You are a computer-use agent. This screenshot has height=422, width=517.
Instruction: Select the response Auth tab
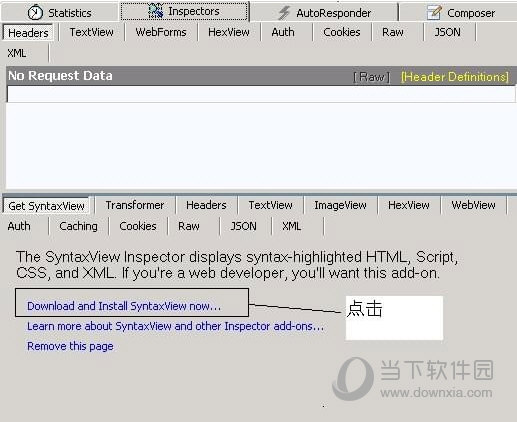[x=19, y=226]
